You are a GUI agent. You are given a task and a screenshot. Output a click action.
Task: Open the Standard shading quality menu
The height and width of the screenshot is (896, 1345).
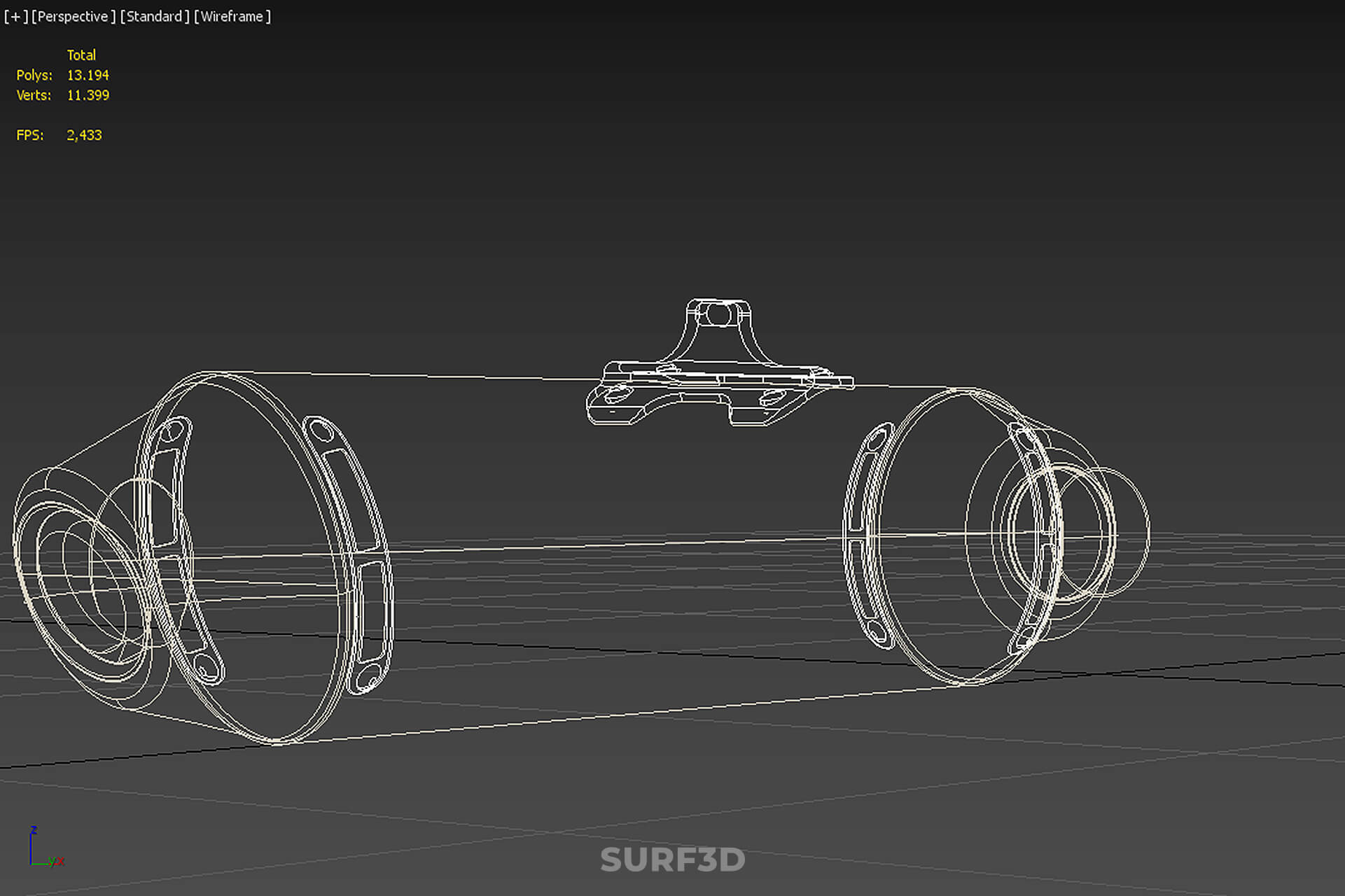154,16
